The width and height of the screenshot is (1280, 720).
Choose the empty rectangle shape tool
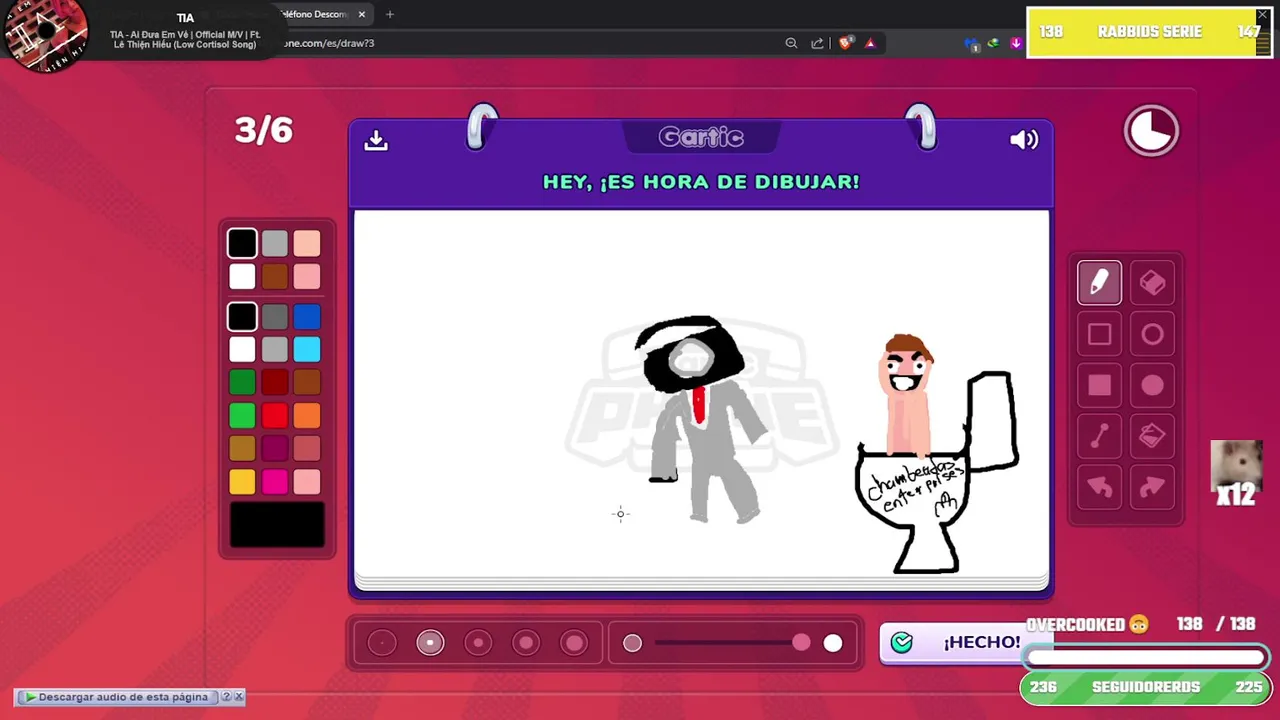tap(1099, 335)
